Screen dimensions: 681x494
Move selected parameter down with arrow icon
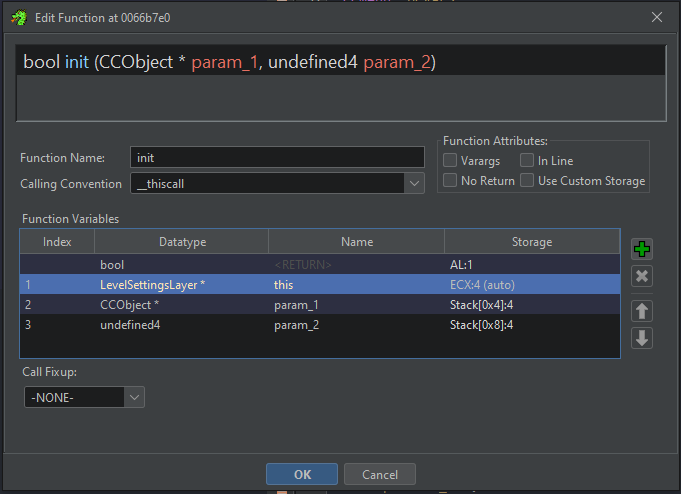coord(643,338)
